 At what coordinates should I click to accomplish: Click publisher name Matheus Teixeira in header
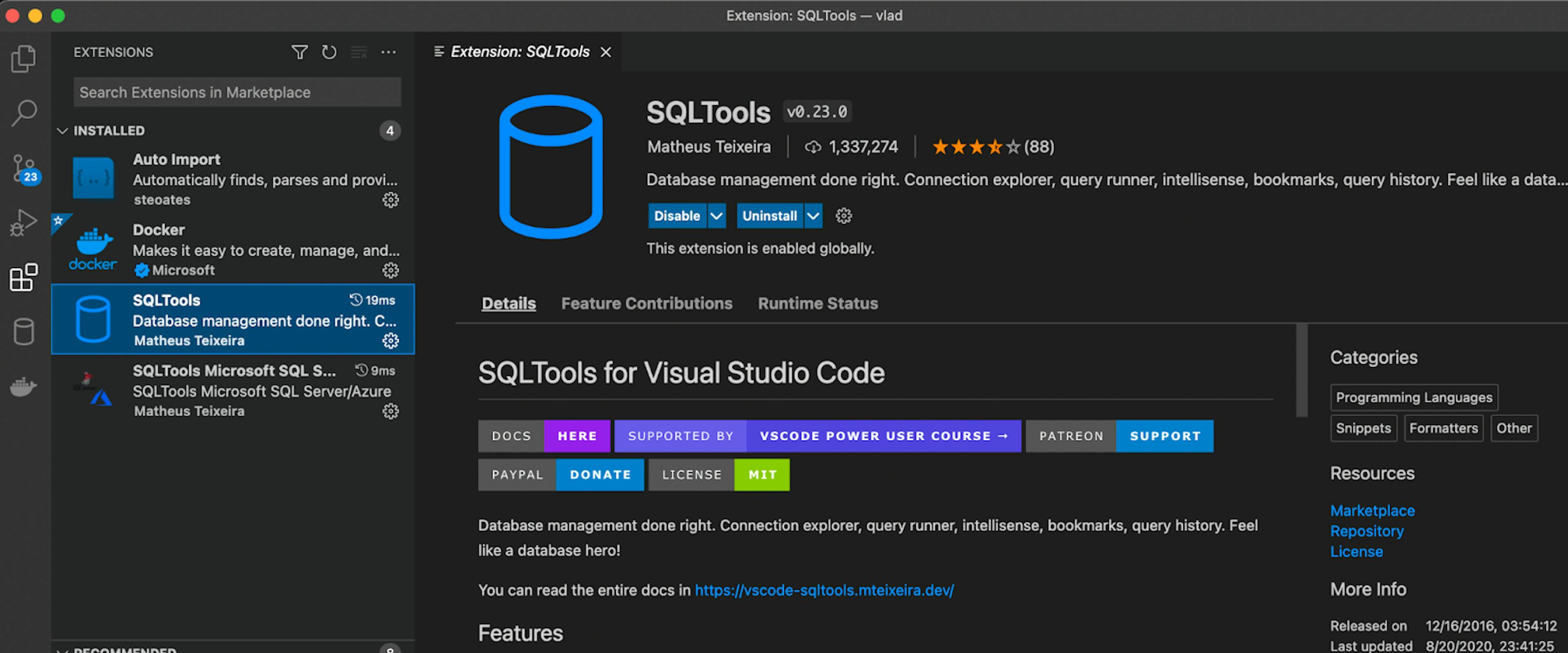(708, 147)
